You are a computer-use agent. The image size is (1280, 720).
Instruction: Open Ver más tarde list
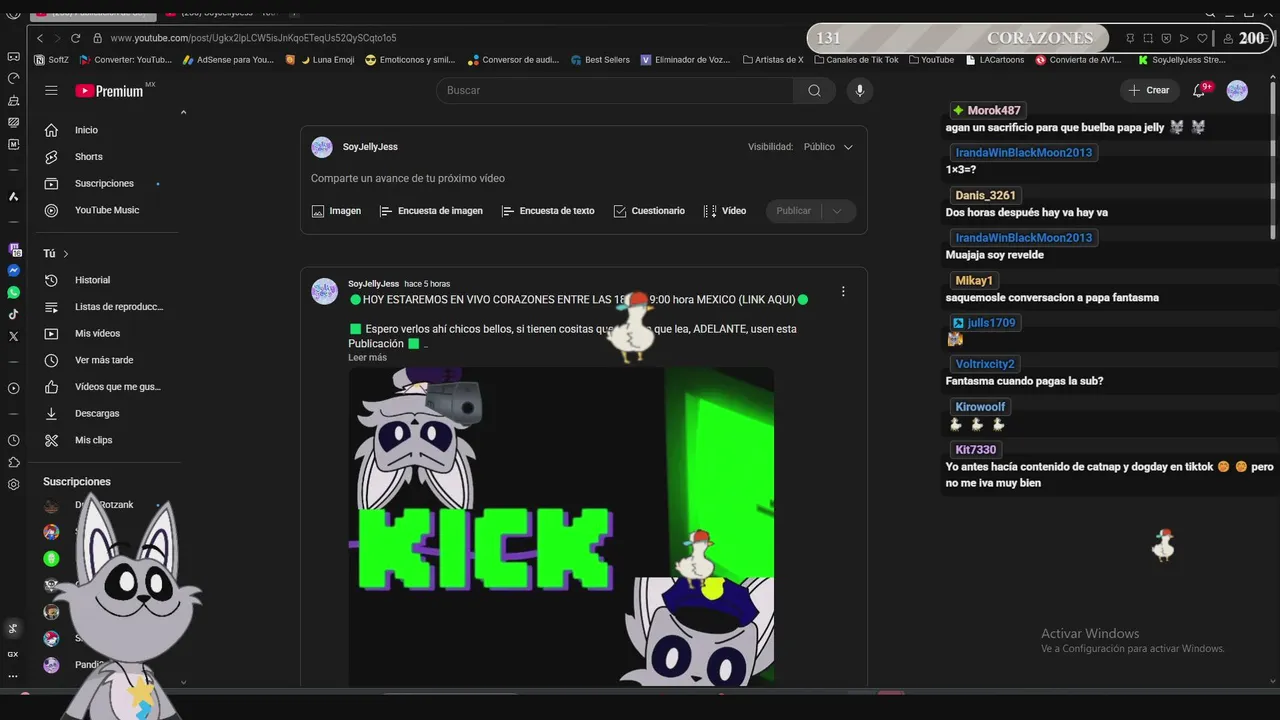point(103,360)
